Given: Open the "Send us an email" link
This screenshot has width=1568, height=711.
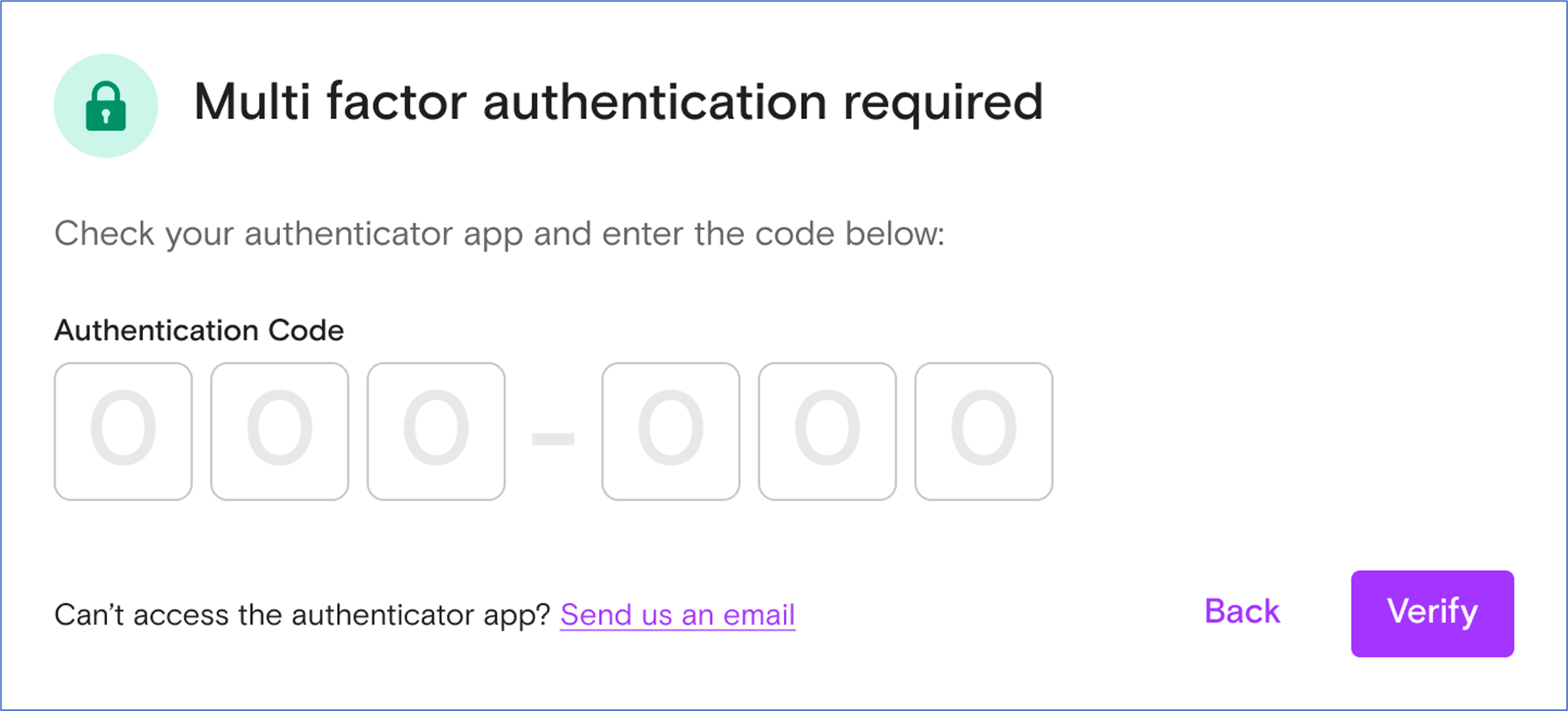Looking at the screenshot, I should (678, 615).
